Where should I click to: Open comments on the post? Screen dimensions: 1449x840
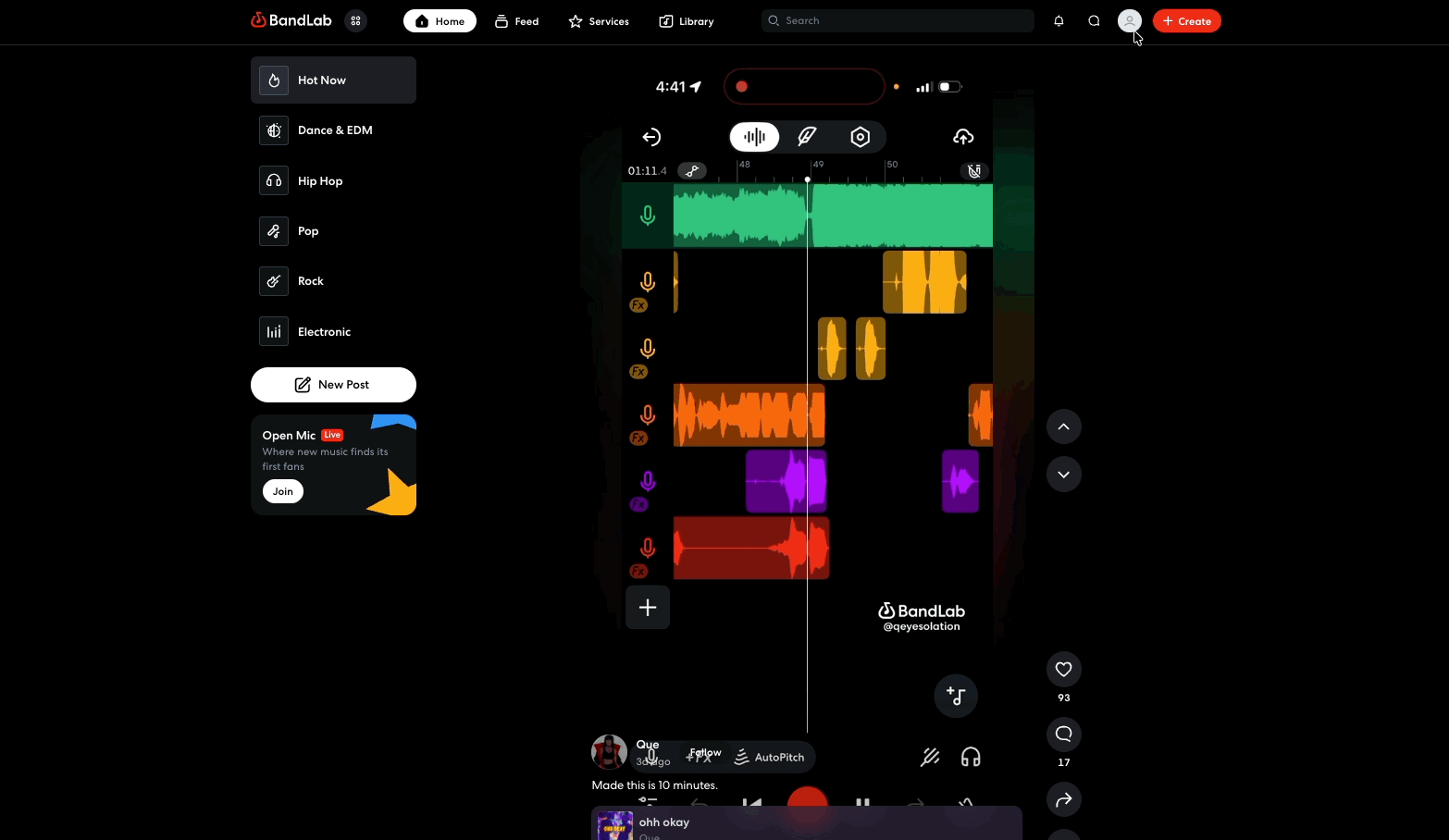(1064, 735)
